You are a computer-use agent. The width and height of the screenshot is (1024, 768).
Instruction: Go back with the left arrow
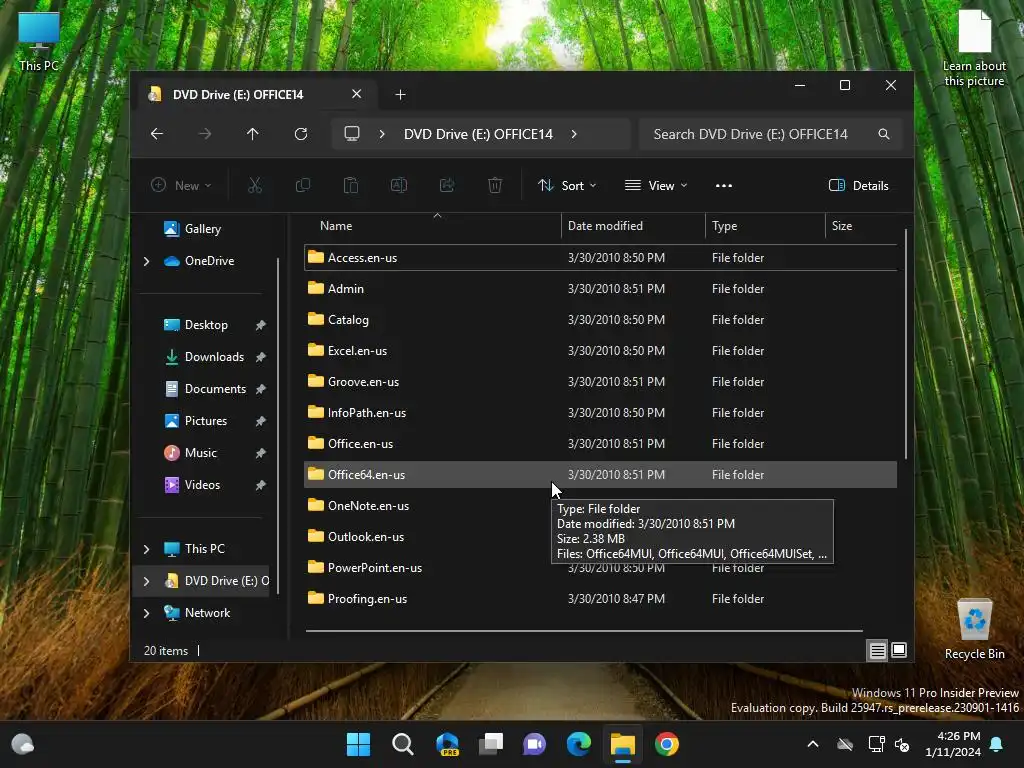(157, 134)
